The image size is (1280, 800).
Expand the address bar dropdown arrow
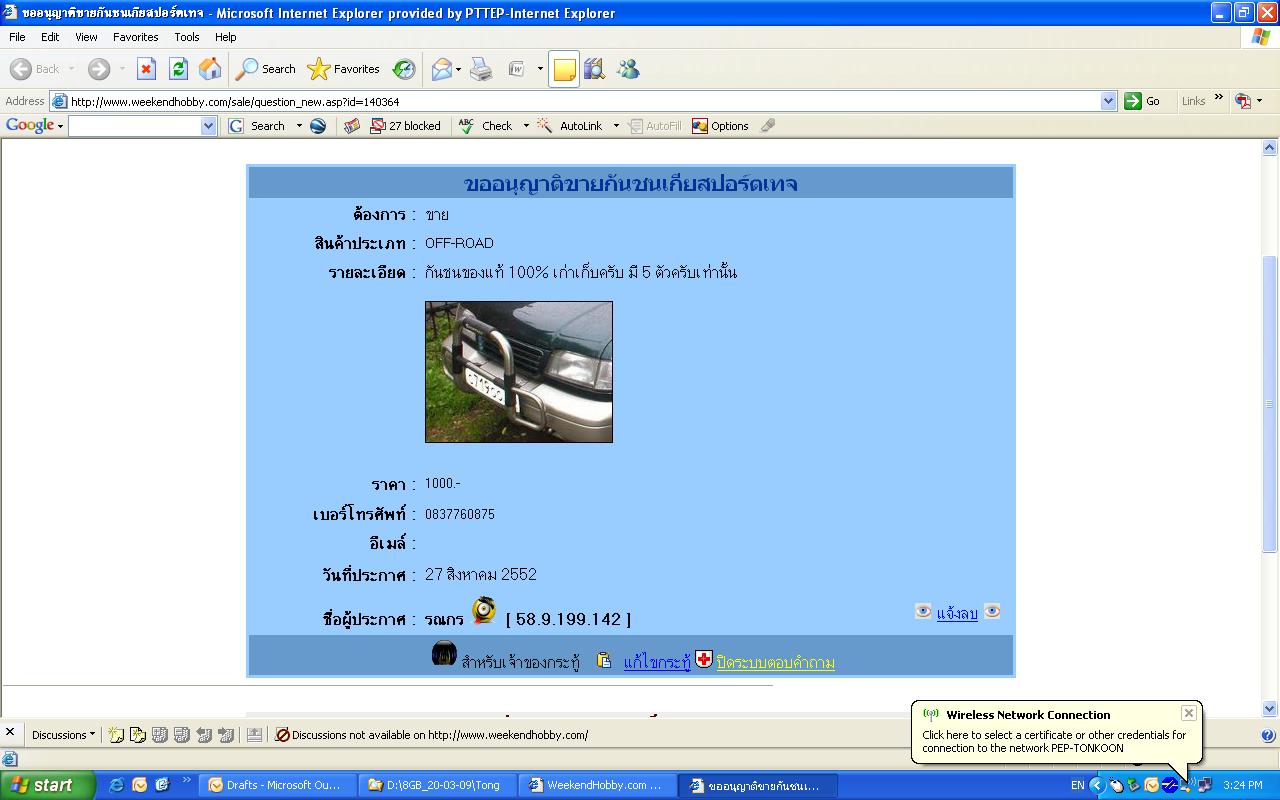(1108, 101)
